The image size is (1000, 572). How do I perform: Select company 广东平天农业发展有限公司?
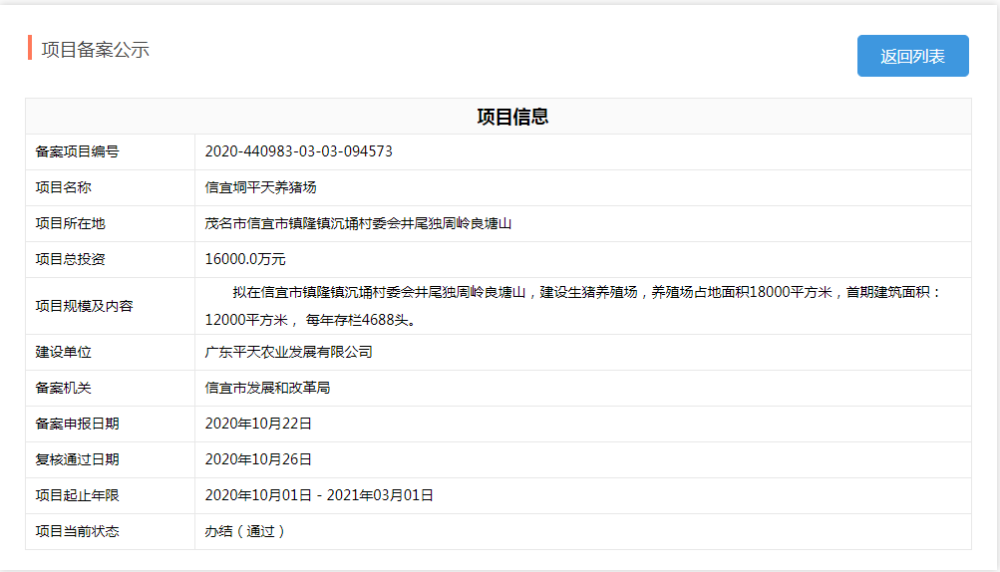coord(288,352)
